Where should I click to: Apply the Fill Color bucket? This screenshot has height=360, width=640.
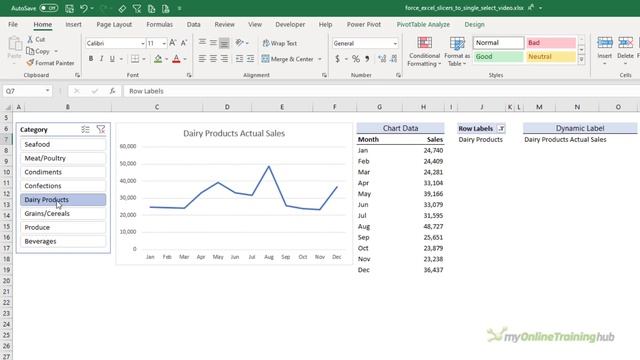[x=158, y=59]
